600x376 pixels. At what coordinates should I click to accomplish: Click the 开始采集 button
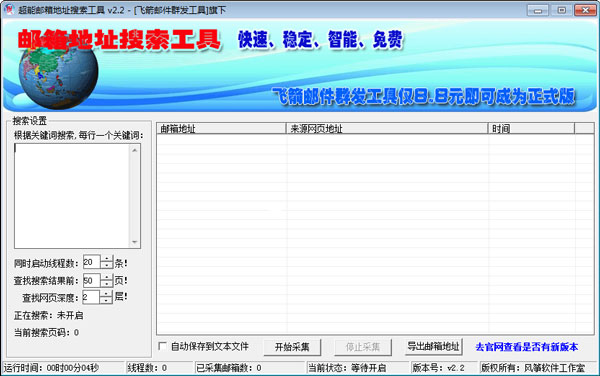(x=292, y=347)
